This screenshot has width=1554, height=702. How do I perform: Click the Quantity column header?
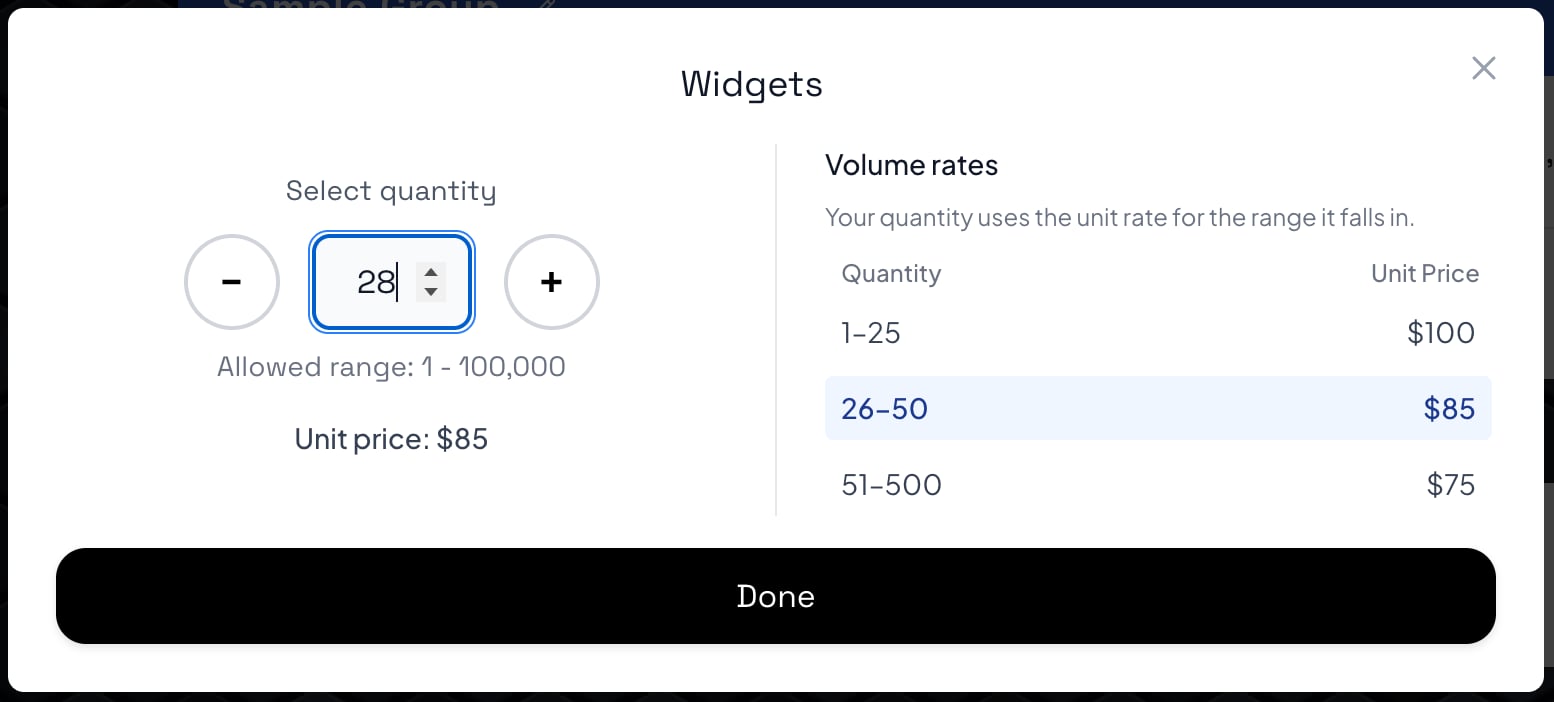891,273
